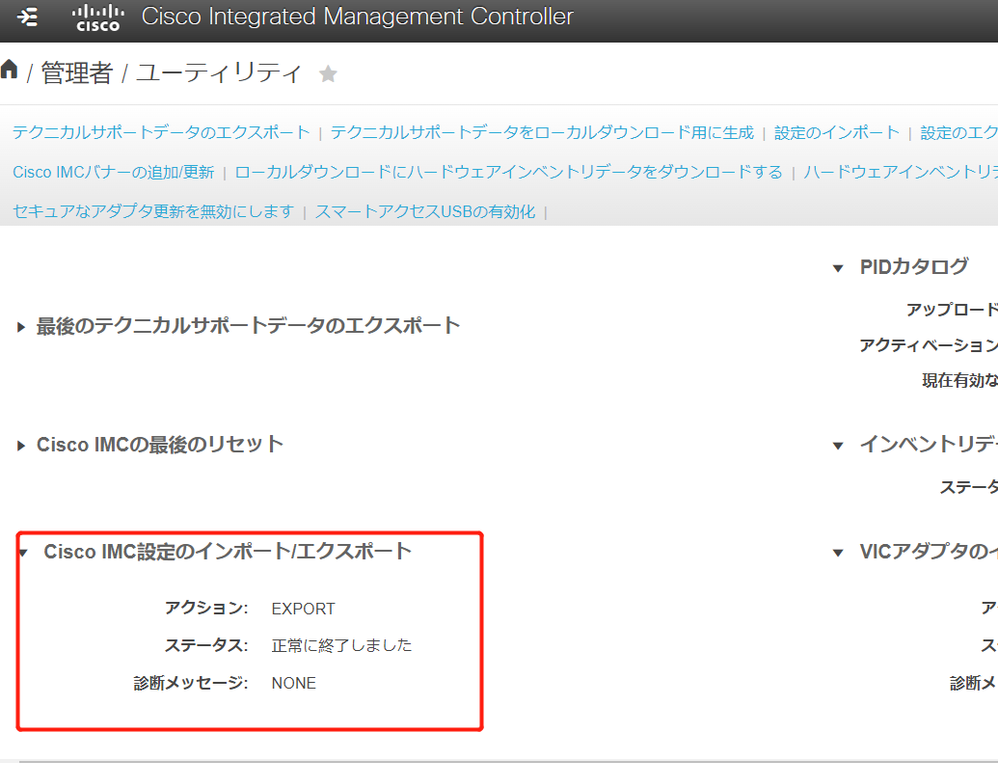Collapse Cisco IMC設定のインポート/エクスポート section
The width and height of the screenshot is (998, 763).
click(24, 552)
